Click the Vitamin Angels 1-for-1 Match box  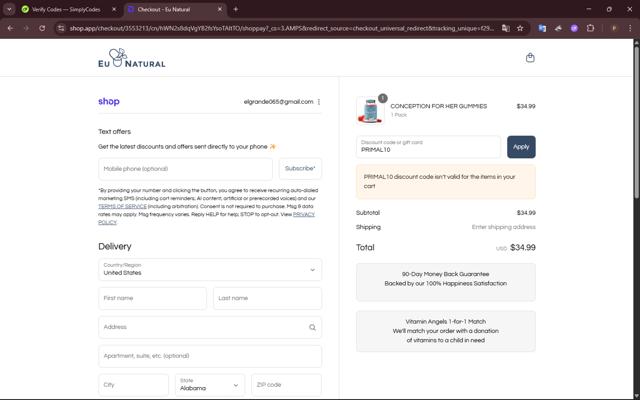pos(446,331)
